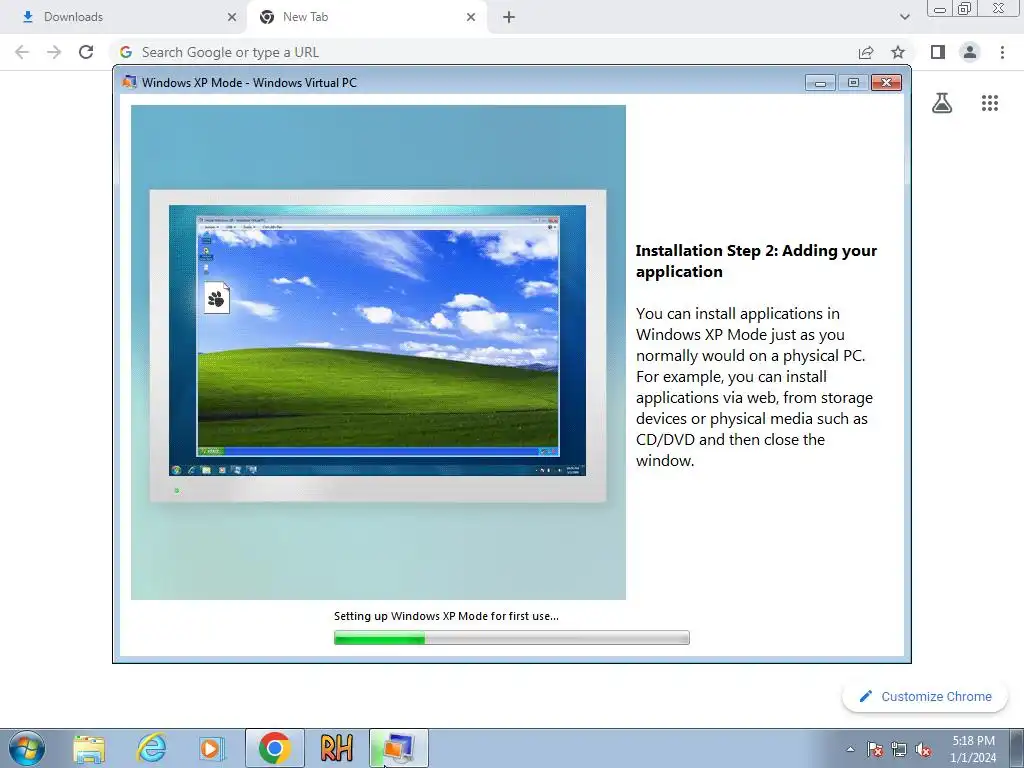Maximize the Windows XP Mode window
Screen dimensions: 1024x768
(853, 83)
